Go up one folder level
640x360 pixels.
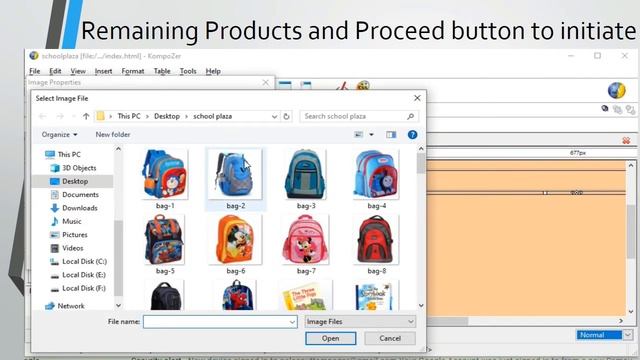[86, 116]
